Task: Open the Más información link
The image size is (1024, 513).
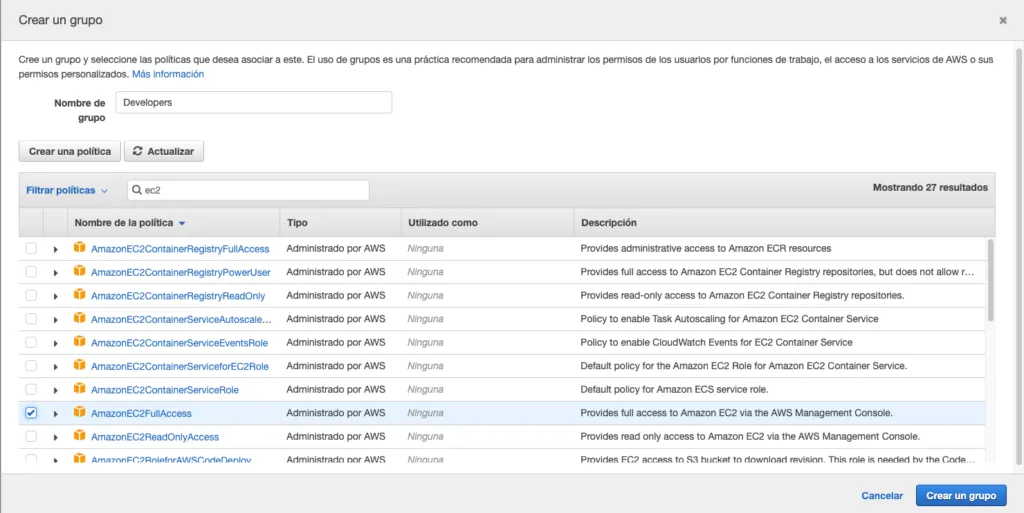Action: pos(168,74)
